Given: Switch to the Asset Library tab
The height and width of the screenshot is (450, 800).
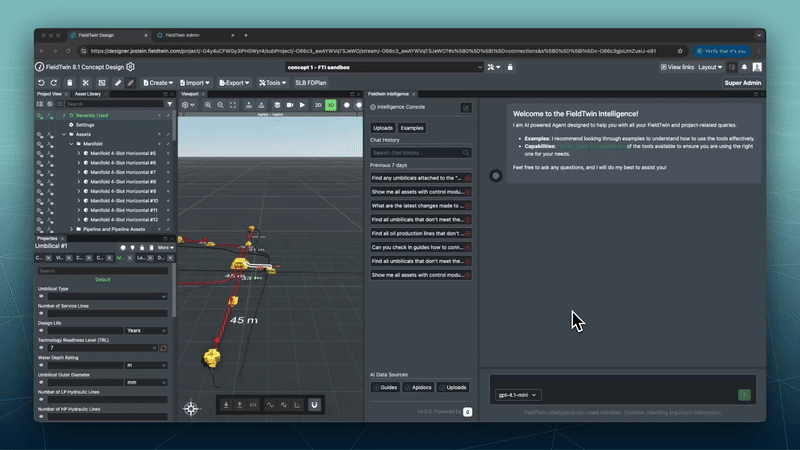Looking at the screenshot, I should 88,94.
